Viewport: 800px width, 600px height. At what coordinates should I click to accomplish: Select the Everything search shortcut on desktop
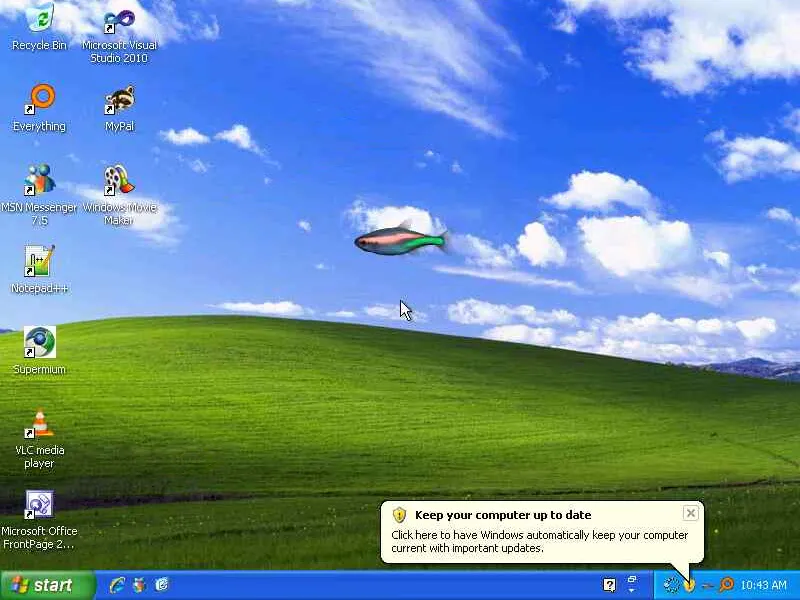tap(39, 108)
